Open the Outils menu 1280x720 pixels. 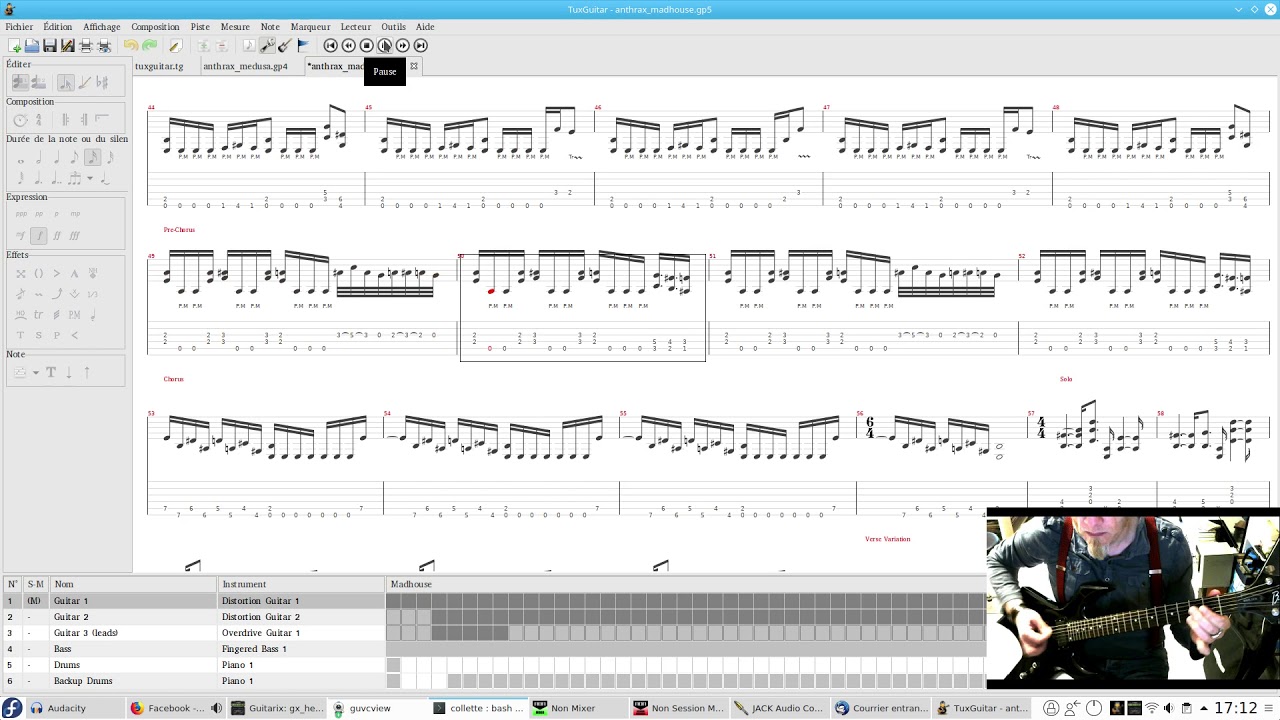coord(393,27)
